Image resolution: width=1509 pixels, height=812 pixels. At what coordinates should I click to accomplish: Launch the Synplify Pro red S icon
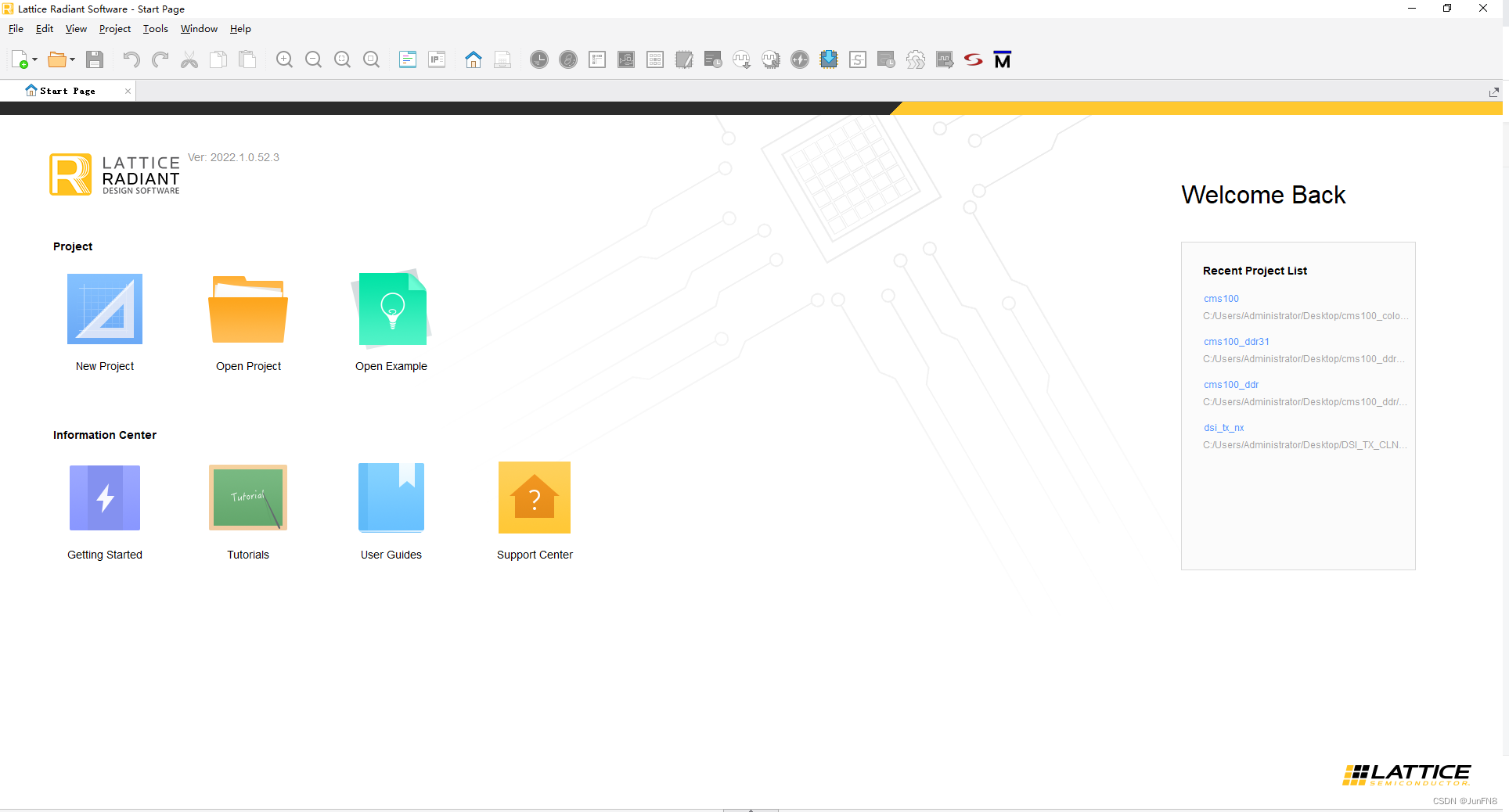click(974, 59)
